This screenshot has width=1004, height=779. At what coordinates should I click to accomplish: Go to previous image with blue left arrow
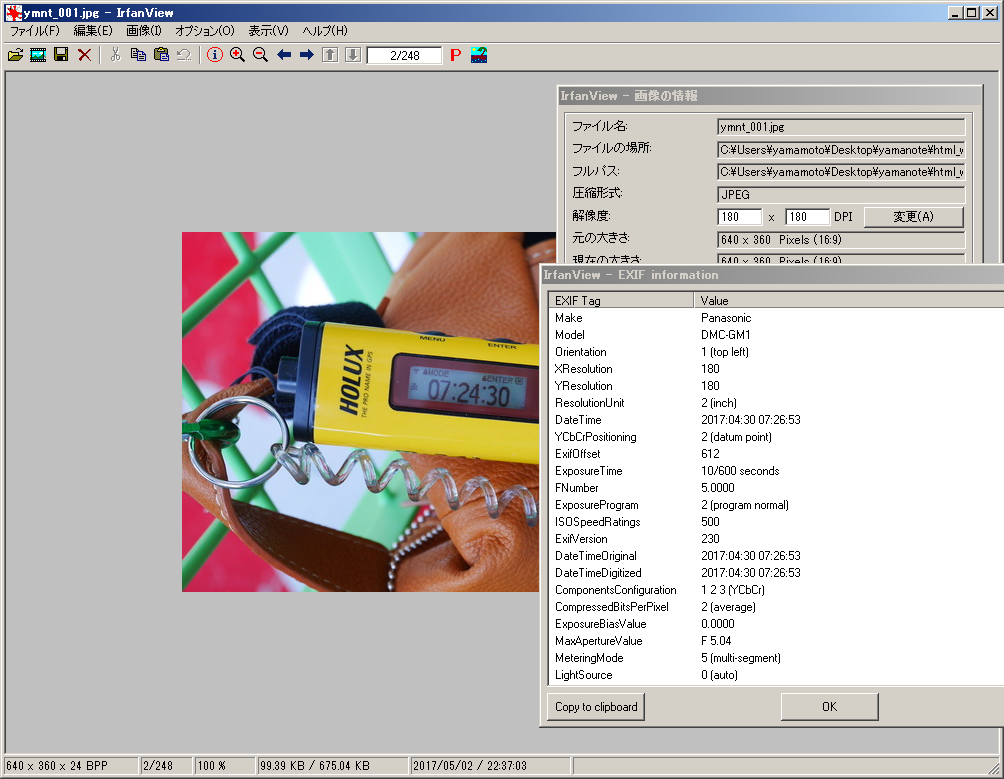click(284, 55)
